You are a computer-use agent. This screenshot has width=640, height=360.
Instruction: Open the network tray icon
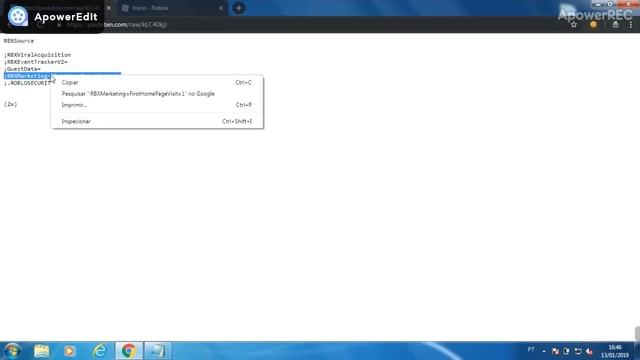pyautogui.click(x=578, y=351)
